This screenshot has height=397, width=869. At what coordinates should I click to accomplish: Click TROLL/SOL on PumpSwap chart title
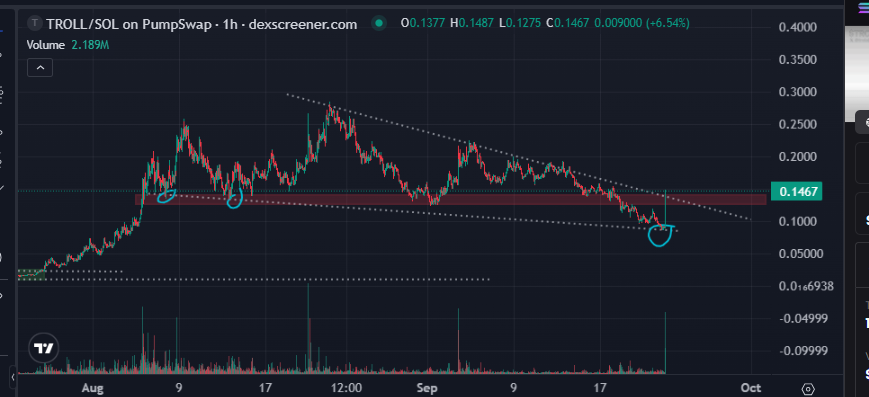[202, 24]
